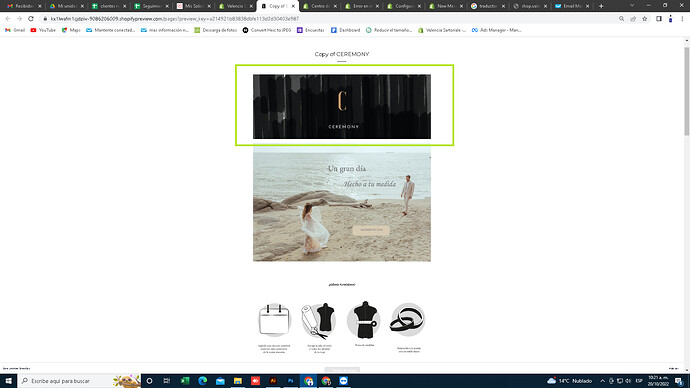Open the weather widget showing 14°C Nublado
This screenshot has width=690, height=388.
pyautogui.click(x=569, y=381)
